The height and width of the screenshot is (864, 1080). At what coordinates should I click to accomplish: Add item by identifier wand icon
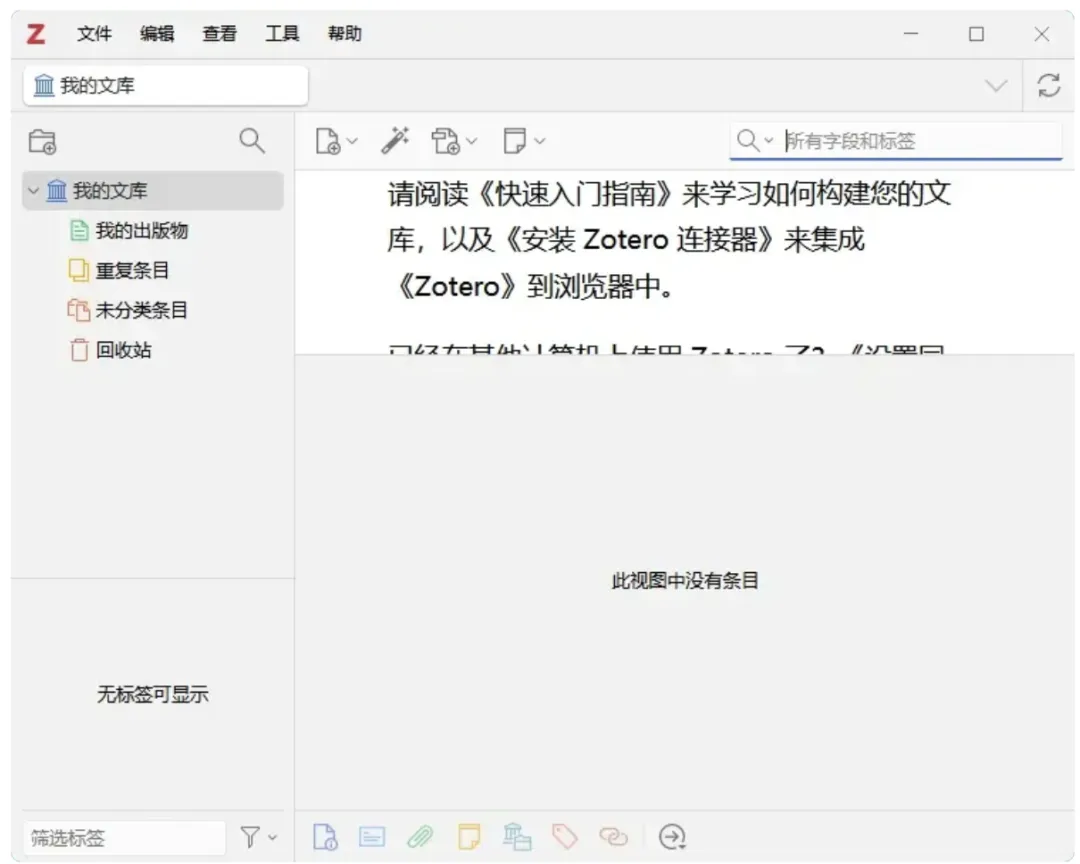396,141
